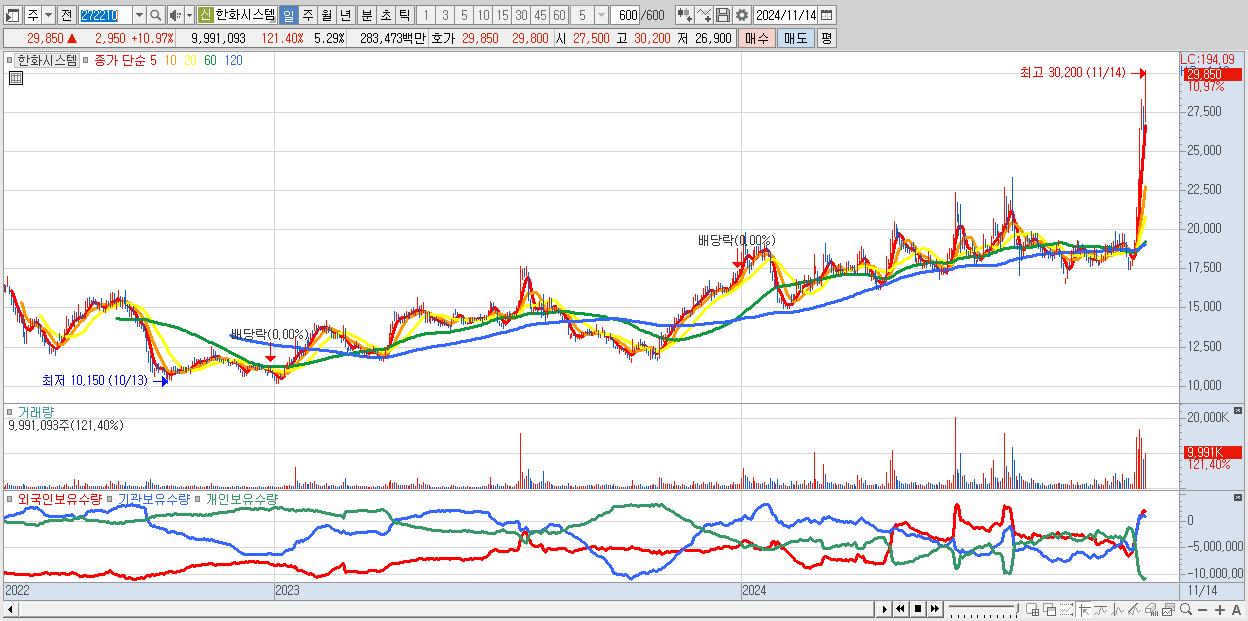1248x621 pixels.
Task: Click the horizontal chart scrollbar track
Action: [446, 609]
